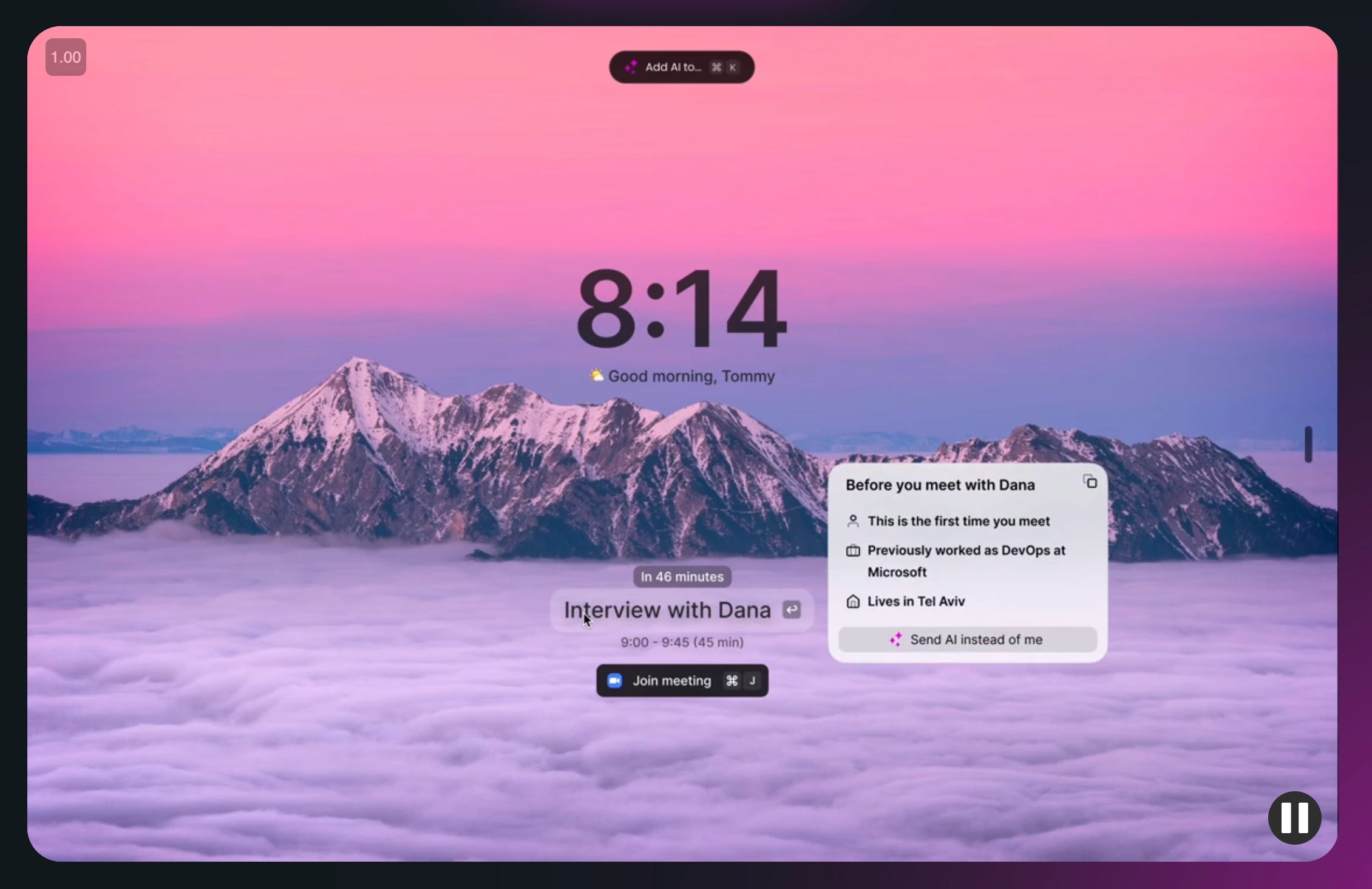
Task: Click the large 8:14 clock
Action: point(681,310)
